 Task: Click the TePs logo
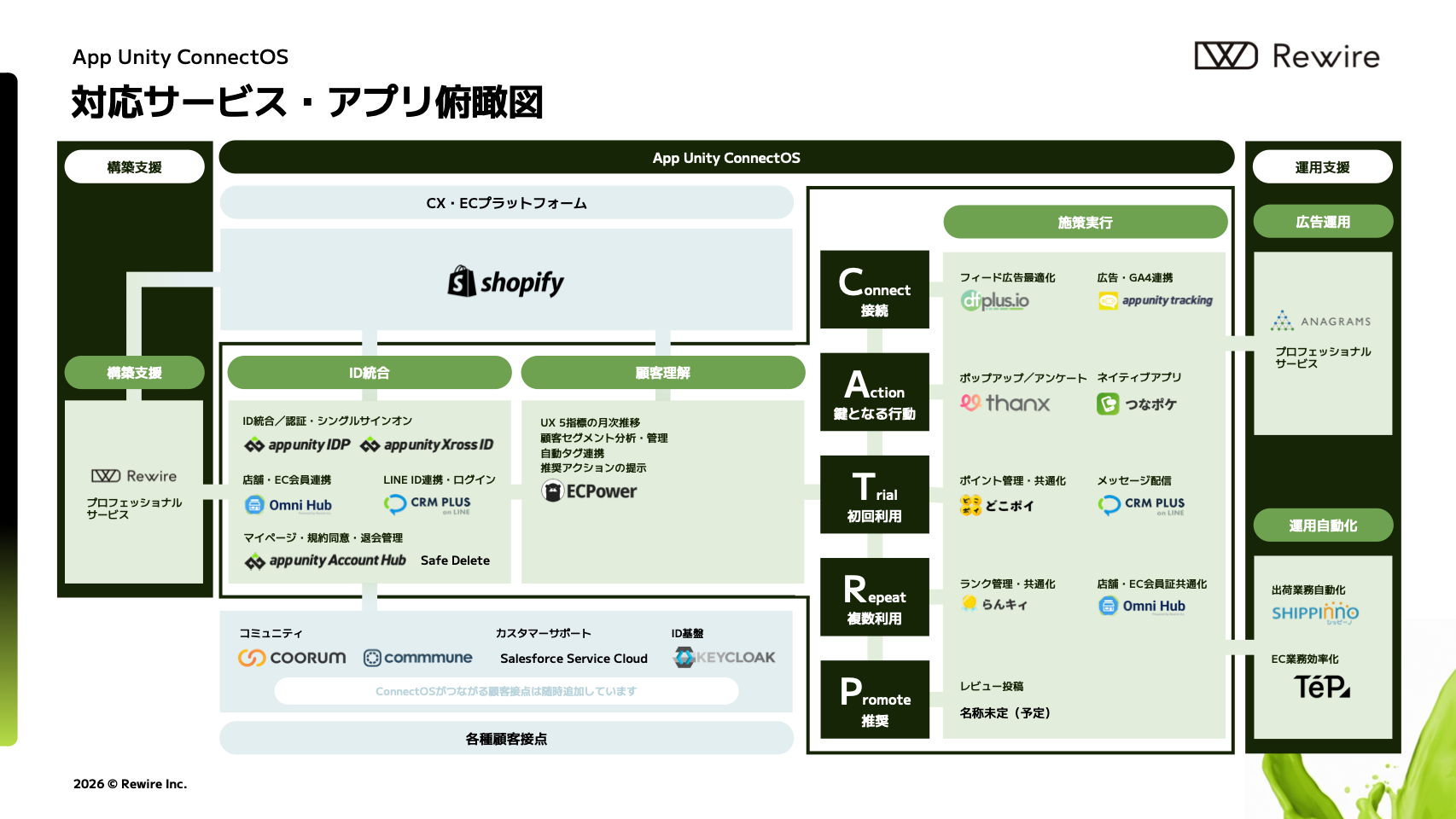(x=1322, y=686)
